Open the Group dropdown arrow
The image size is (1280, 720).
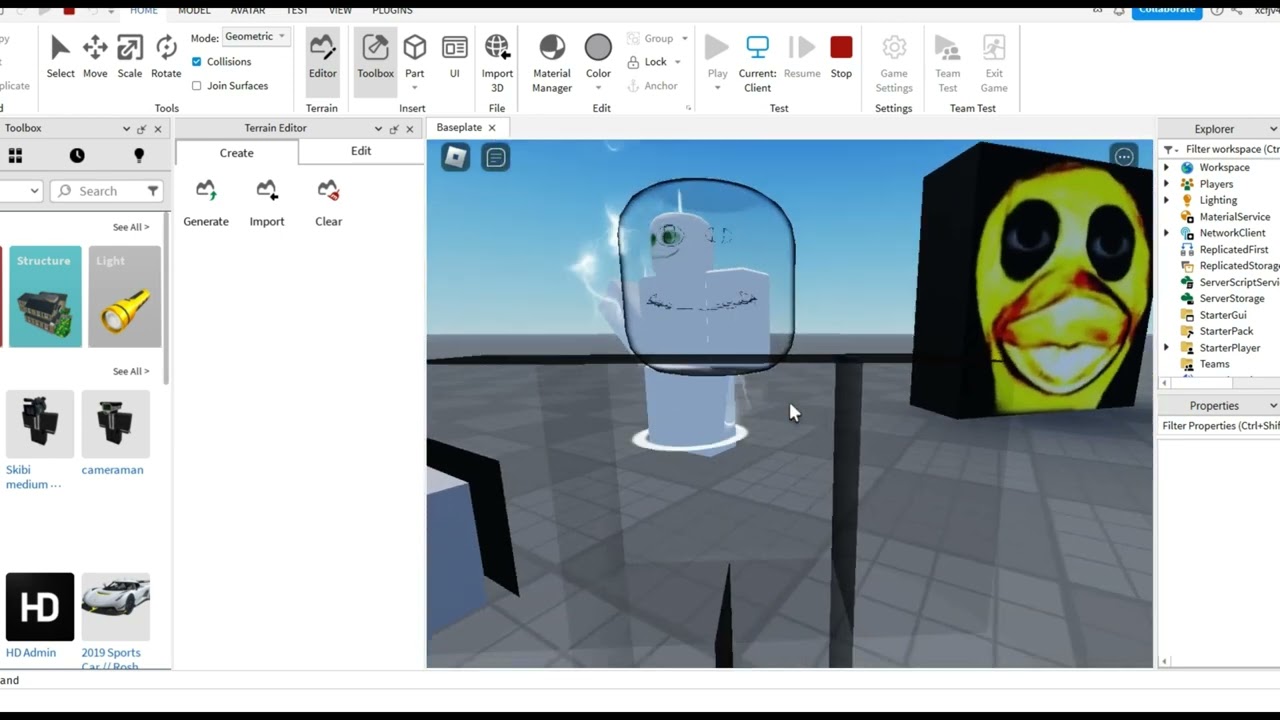[x=684, y=39]
